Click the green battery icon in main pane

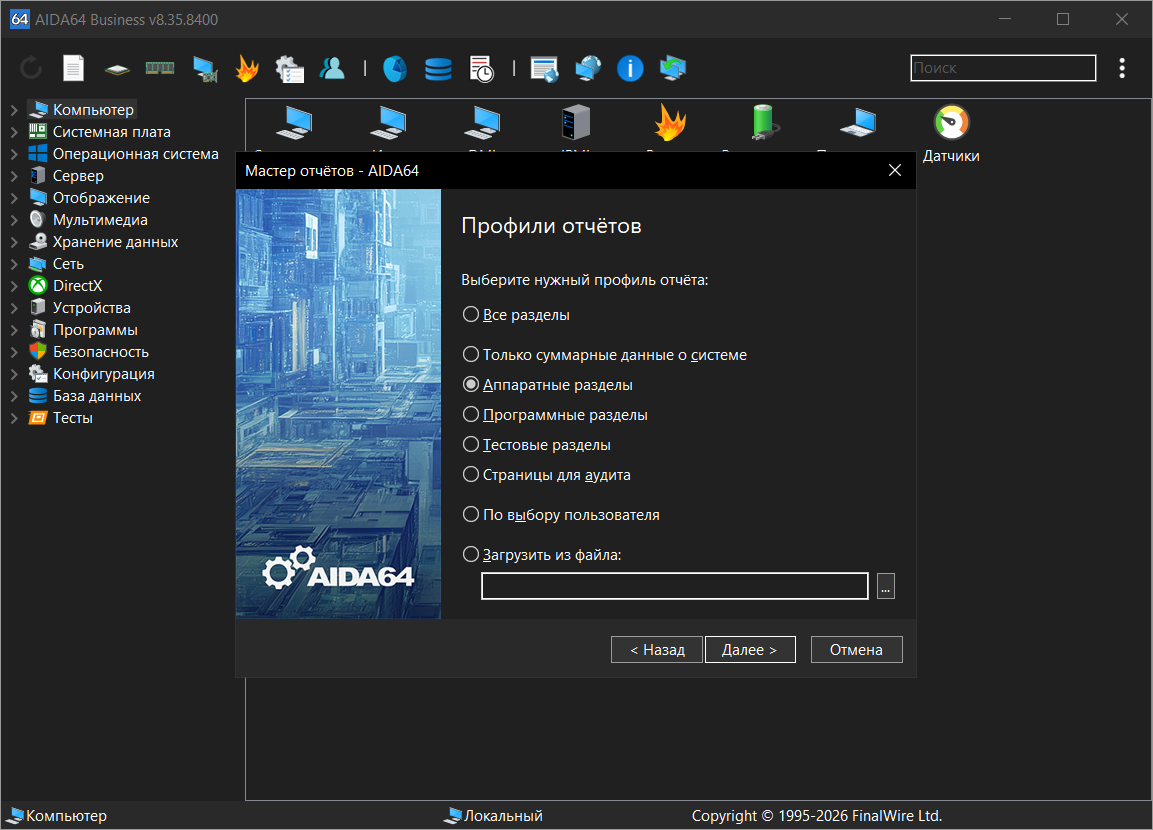[x=764, y=122]
